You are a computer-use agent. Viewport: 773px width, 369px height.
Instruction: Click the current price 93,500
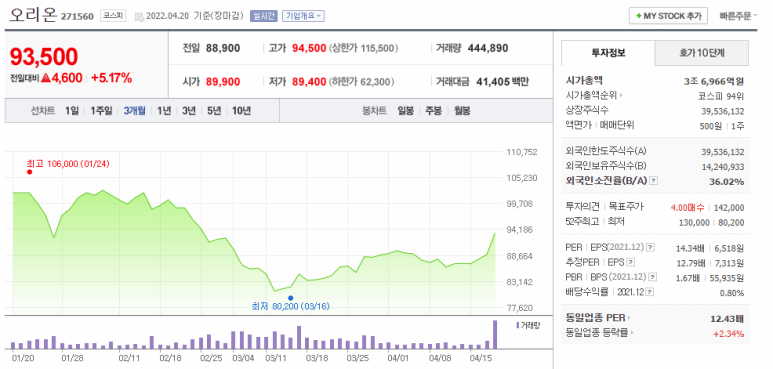point(44,57)
